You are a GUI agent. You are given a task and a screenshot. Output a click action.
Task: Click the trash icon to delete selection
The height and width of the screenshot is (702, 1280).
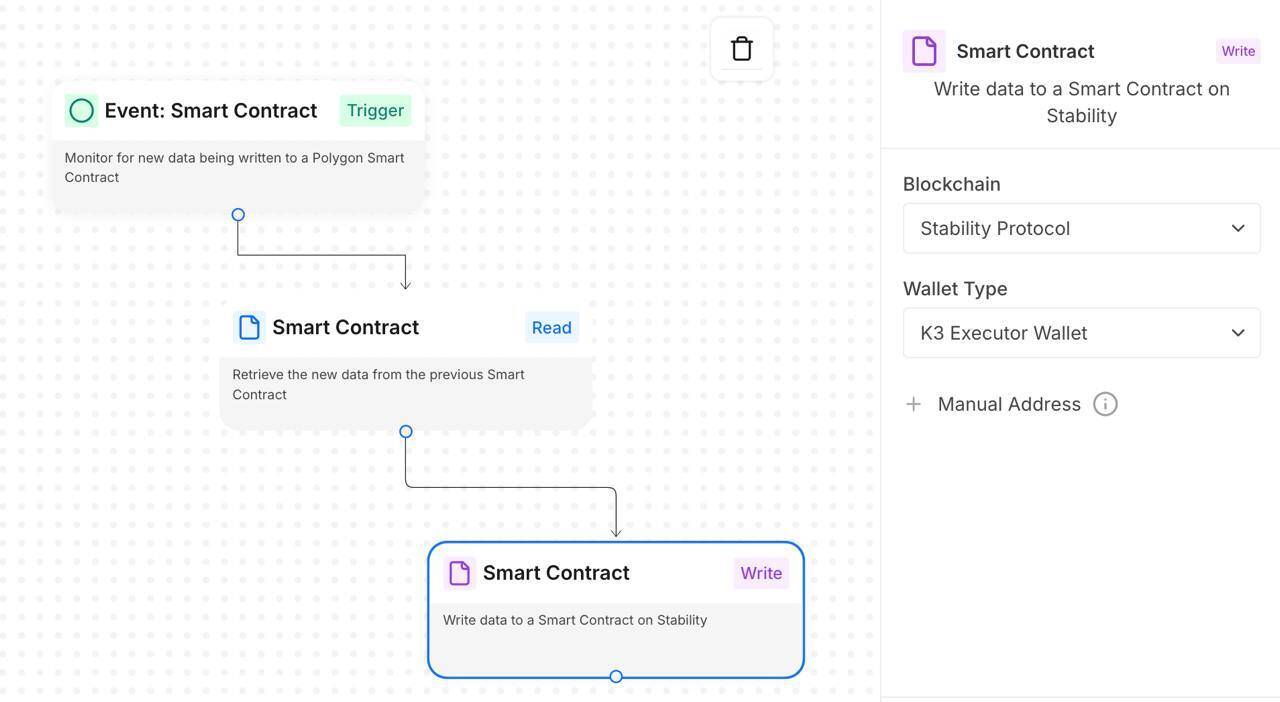tap(740, 46)
